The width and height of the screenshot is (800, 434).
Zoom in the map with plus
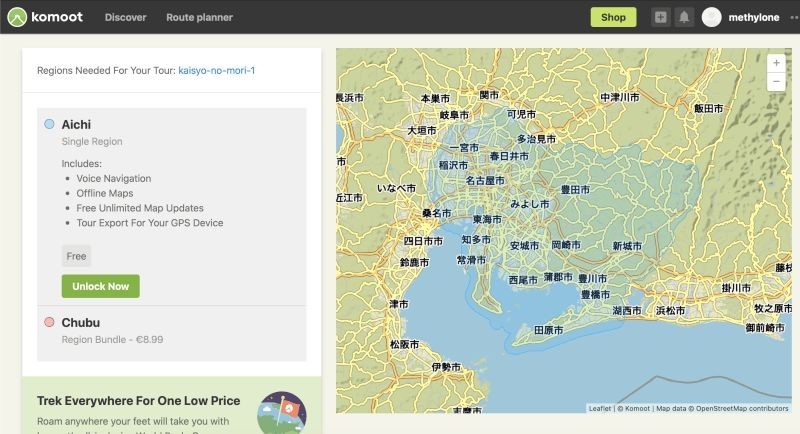[776, 63]
